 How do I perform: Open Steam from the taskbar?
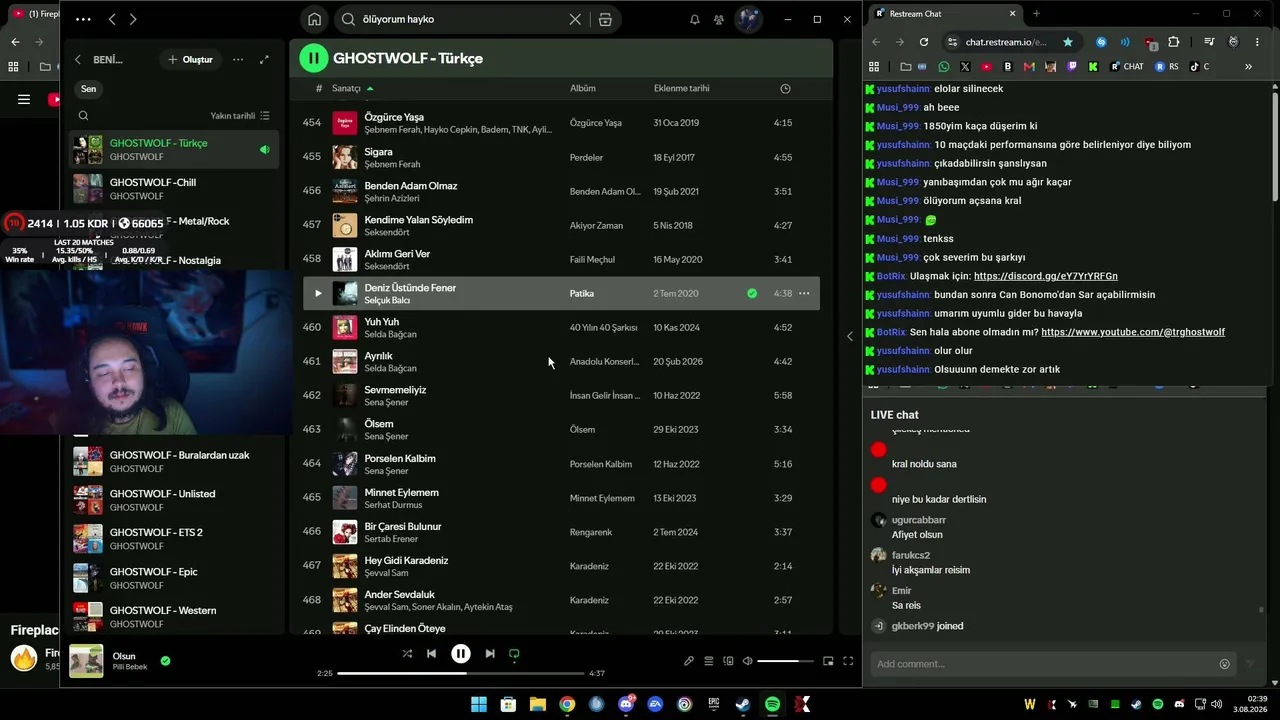coord(742,705)
